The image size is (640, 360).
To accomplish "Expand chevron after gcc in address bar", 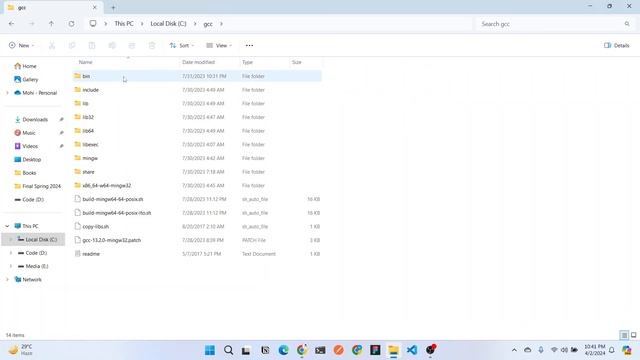I will click(x=221, y=24).
